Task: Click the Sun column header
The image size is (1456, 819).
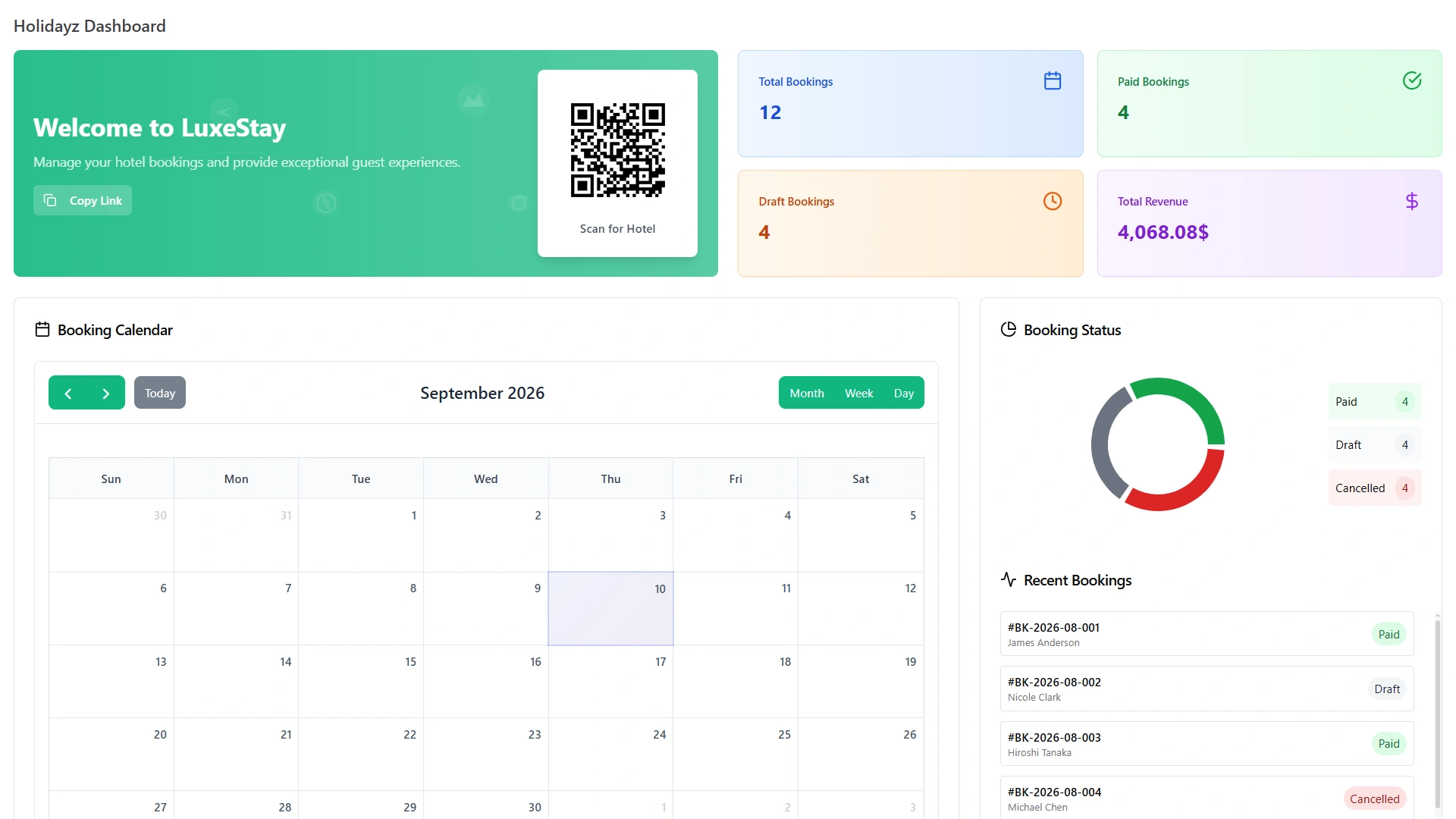Action: 111,479
